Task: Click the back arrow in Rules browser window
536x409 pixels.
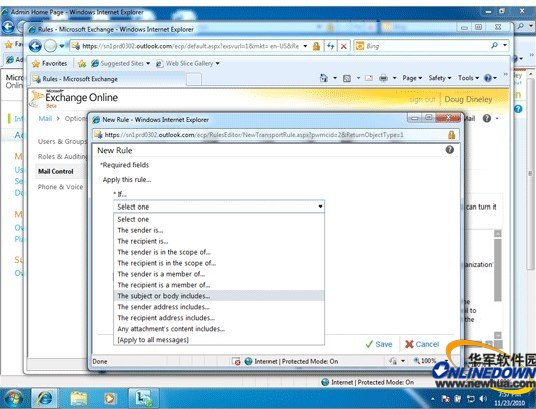Action: [x=35, y=46]
